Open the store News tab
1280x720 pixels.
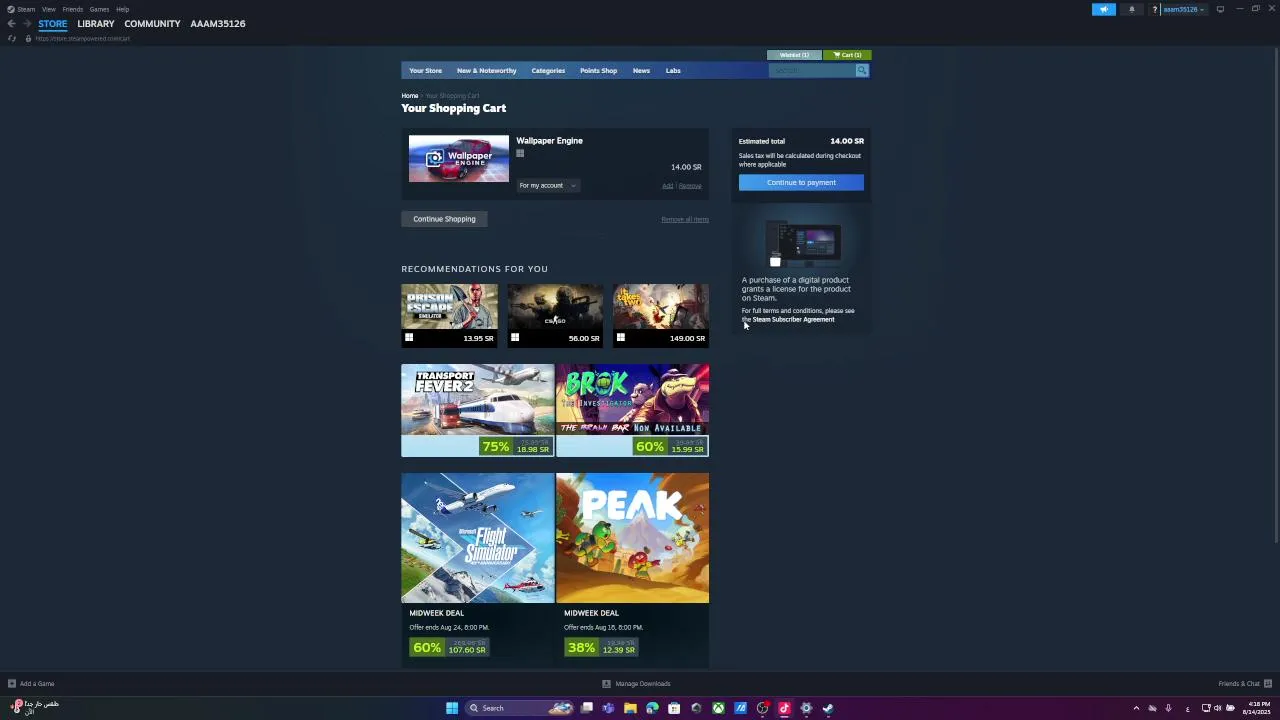tap(641, 70)
